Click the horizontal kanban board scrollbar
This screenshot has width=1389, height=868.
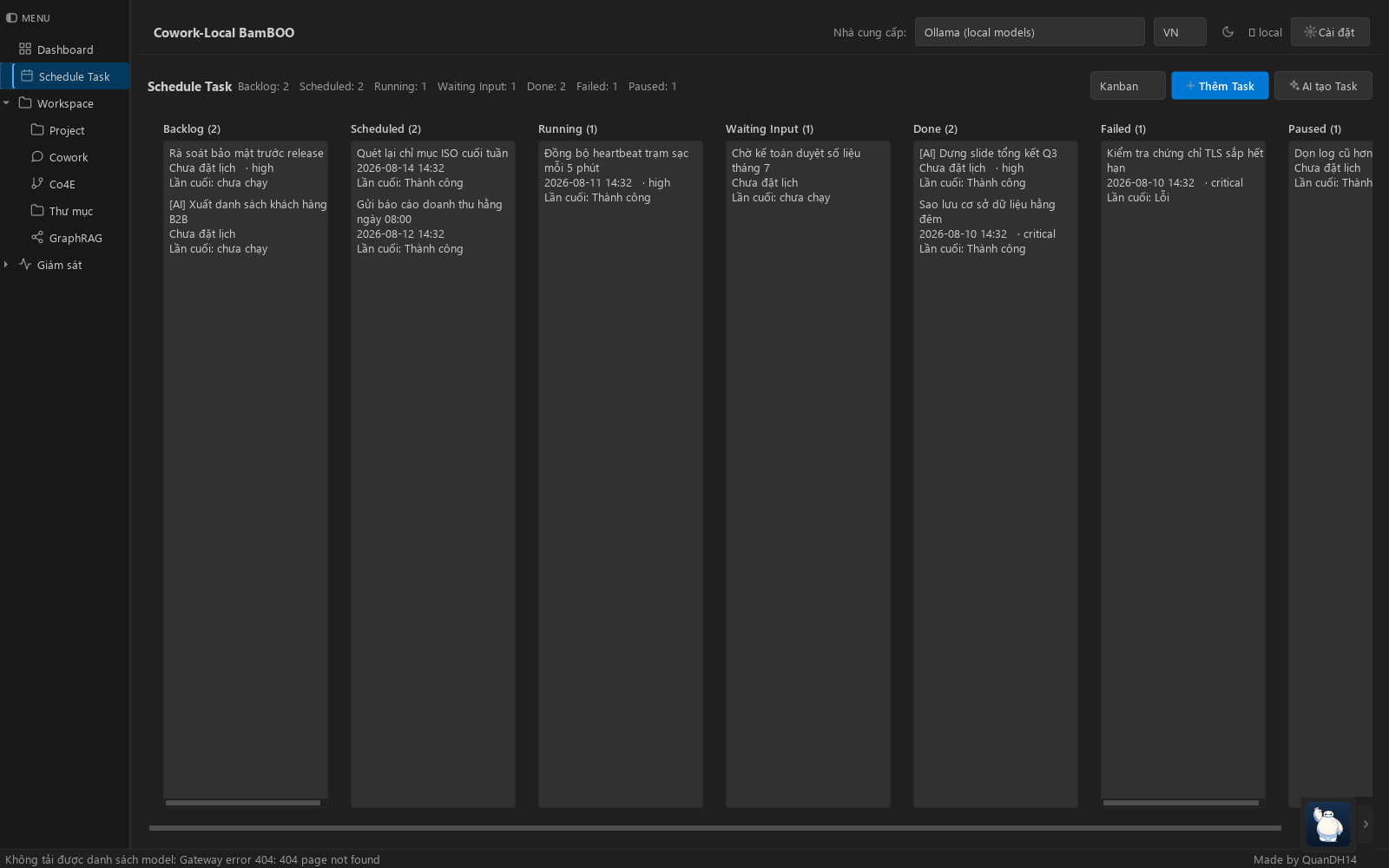click(x=715, y=828)
